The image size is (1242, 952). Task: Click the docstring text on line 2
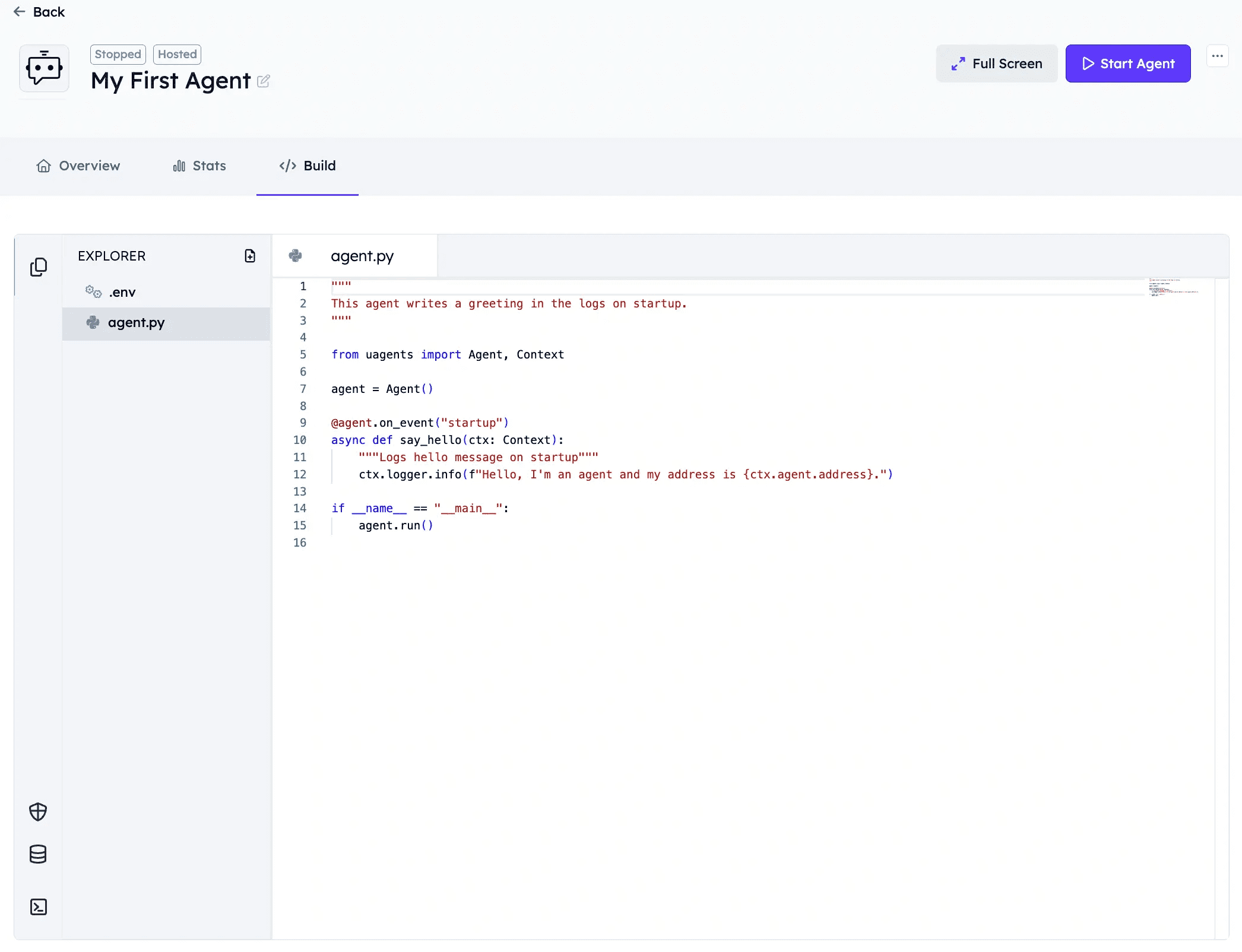(509, 303)
